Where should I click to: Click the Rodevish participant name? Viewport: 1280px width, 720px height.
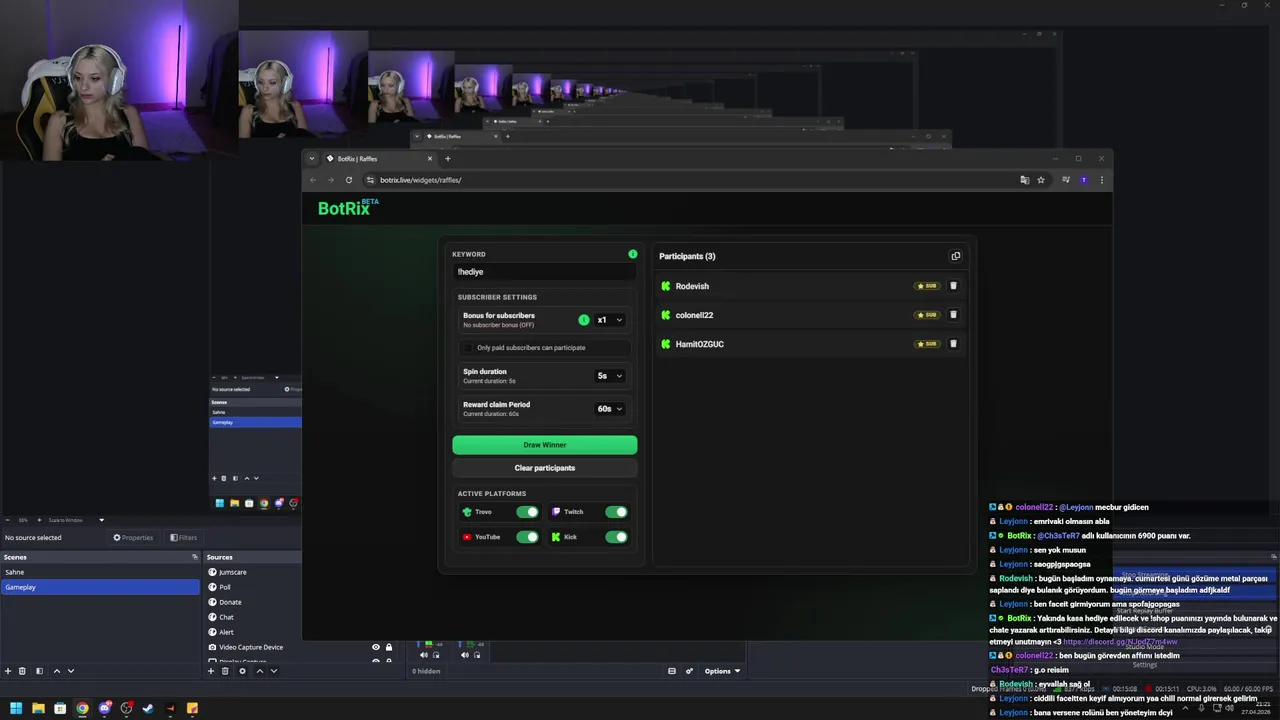(x=692, y=286)
